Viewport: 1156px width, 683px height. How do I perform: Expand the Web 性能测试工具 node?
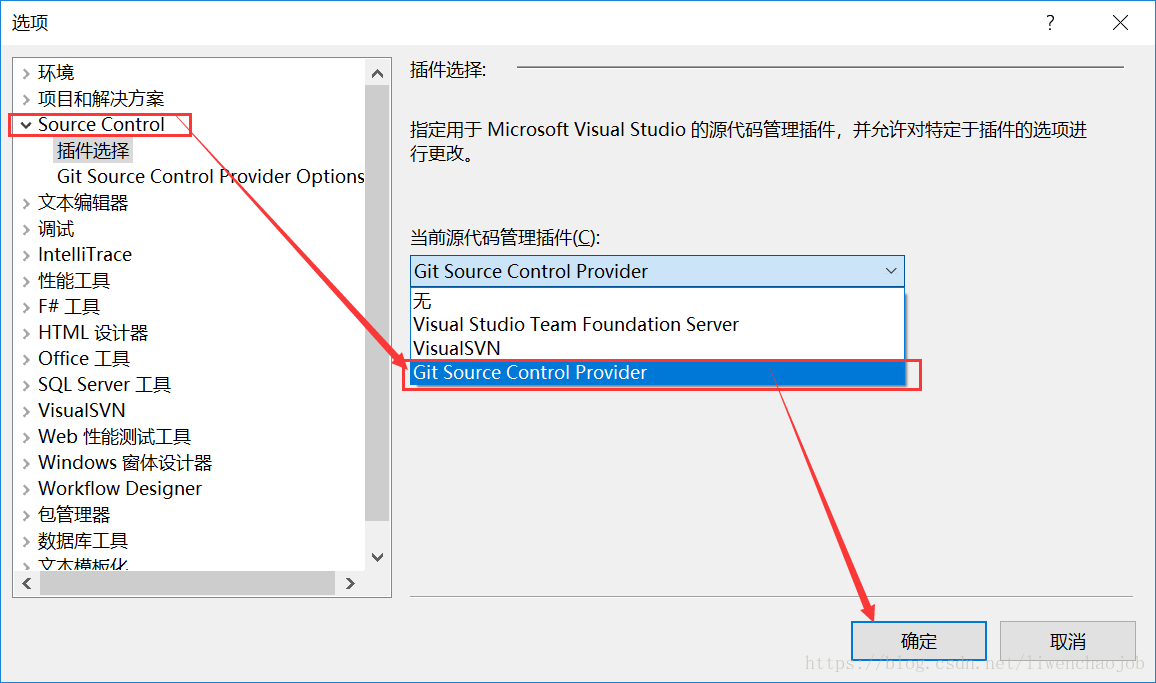pos(27,437)
